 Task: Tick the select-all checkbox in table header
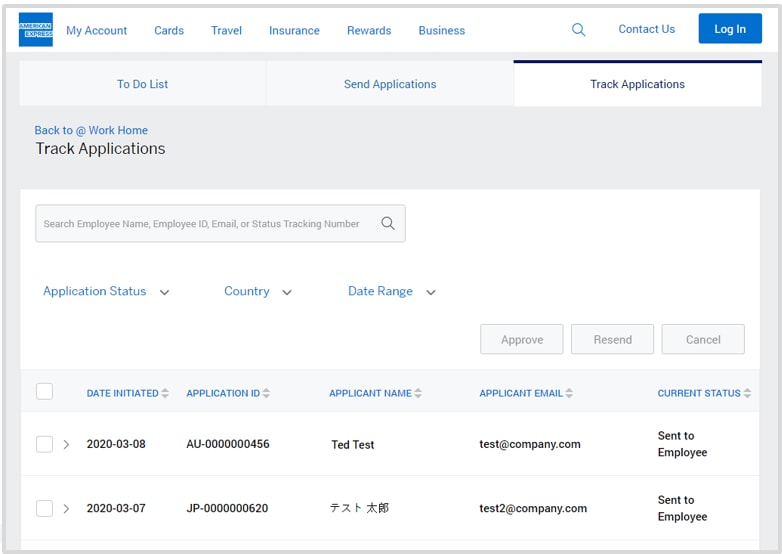44,391
